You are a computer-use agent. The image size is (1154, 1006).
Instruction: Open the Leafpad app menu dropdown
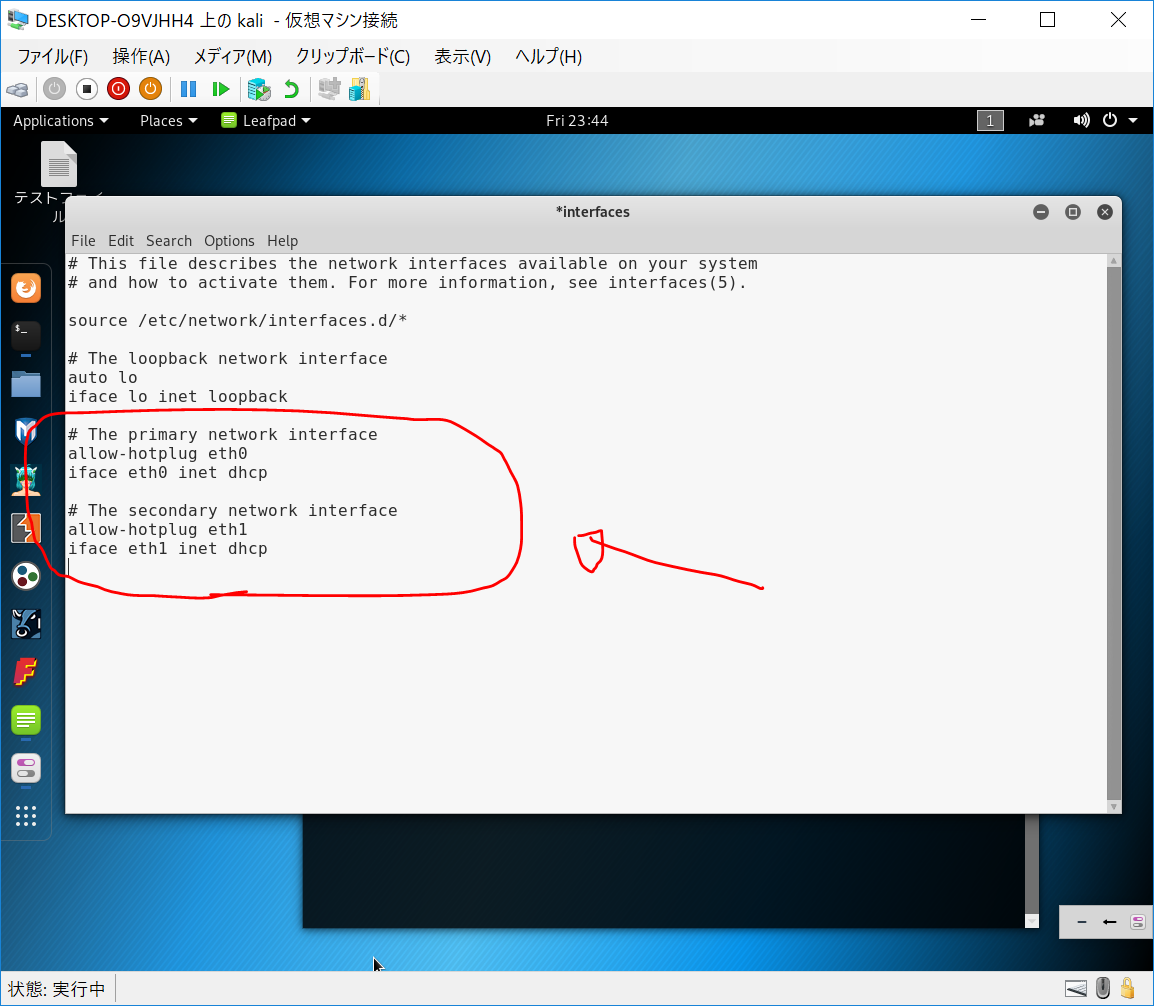(x=266, y=121)
